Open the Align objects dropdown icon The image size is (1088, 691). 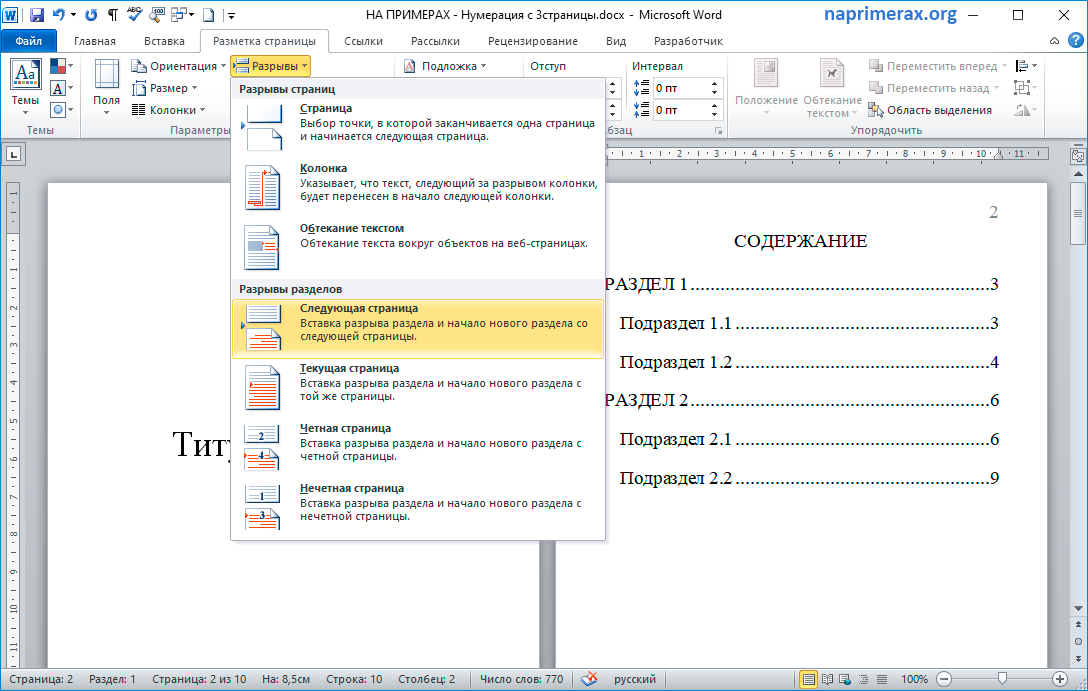[1026, 66]
